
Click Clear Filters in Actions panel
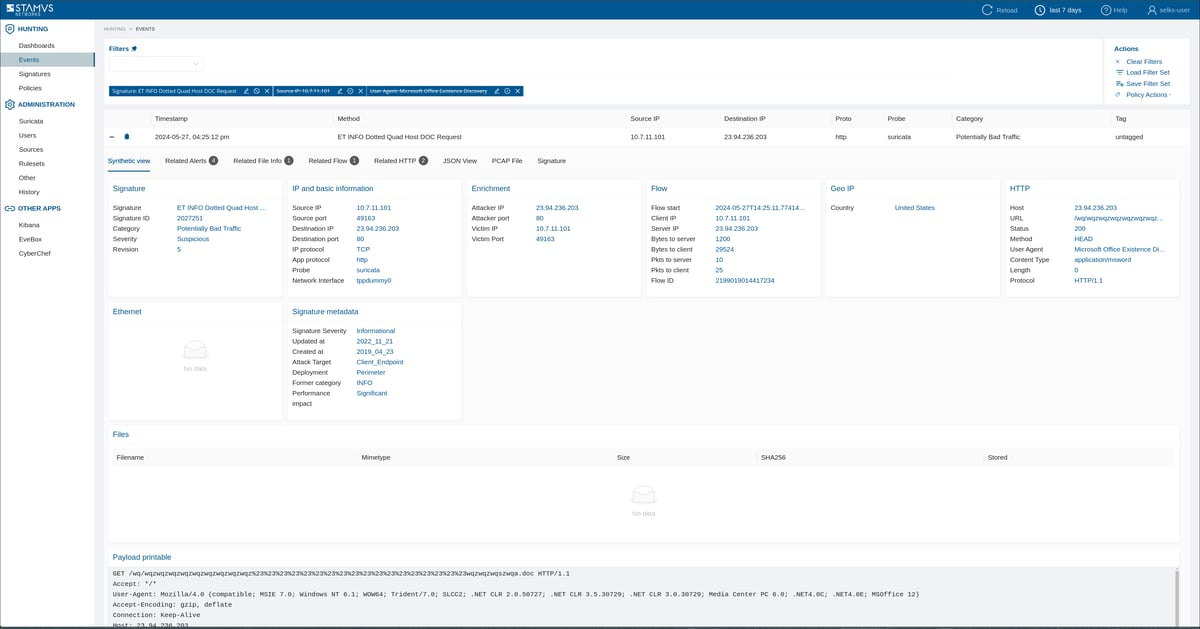[x=1143, y=62]
